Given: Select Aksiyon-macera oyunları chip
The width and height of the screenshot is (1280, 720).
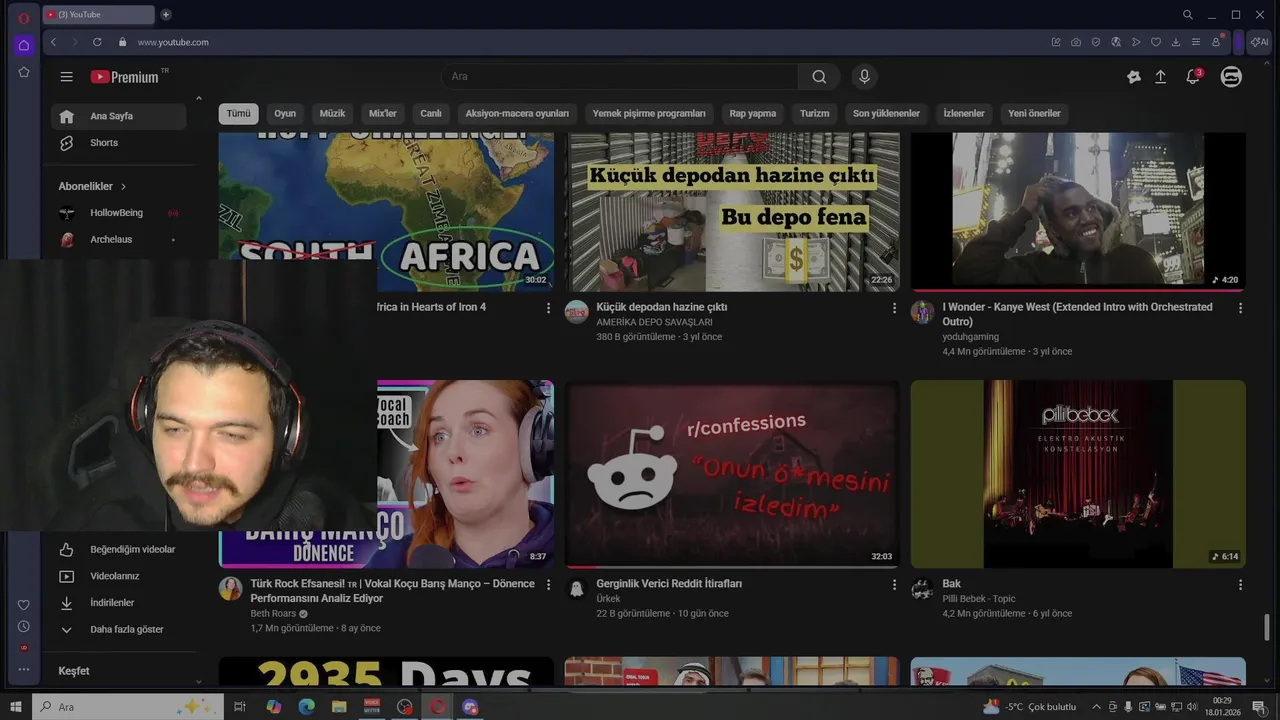Looking at the screenshot, I should 517,114.
